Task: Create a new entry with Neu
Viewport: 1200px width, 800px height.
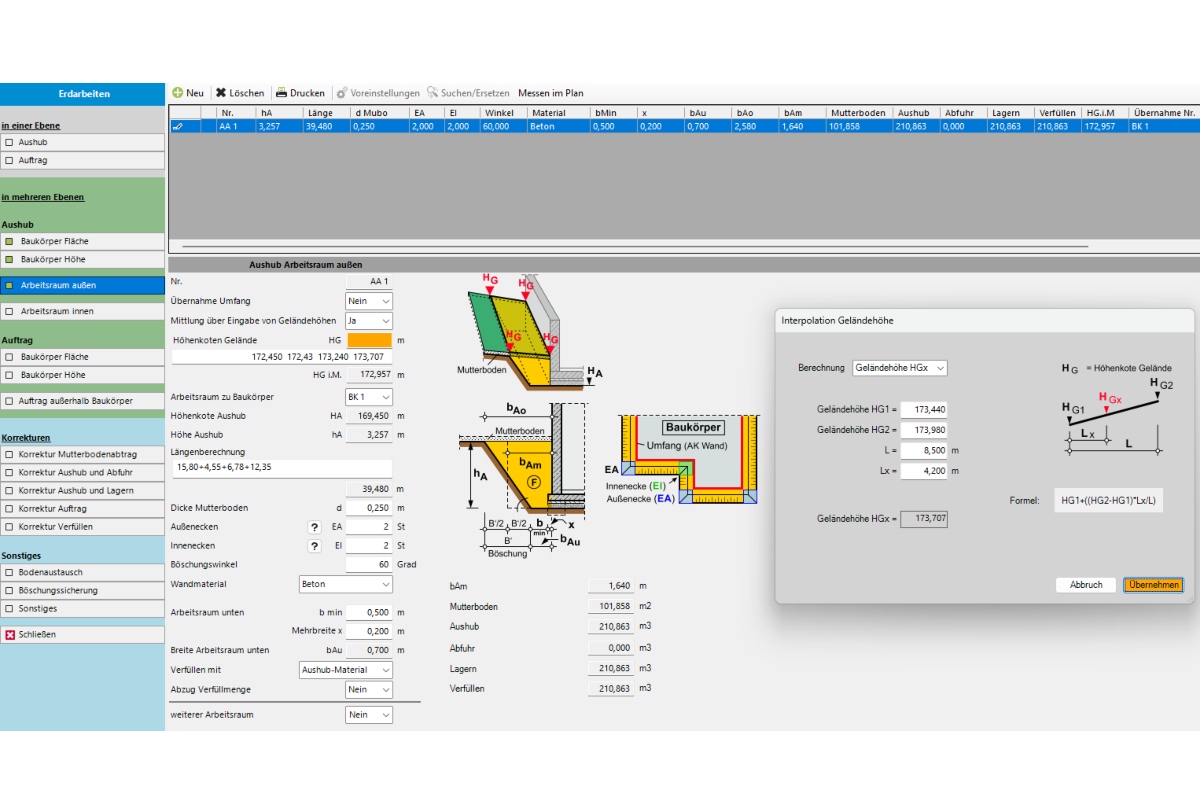Action: 188,93
